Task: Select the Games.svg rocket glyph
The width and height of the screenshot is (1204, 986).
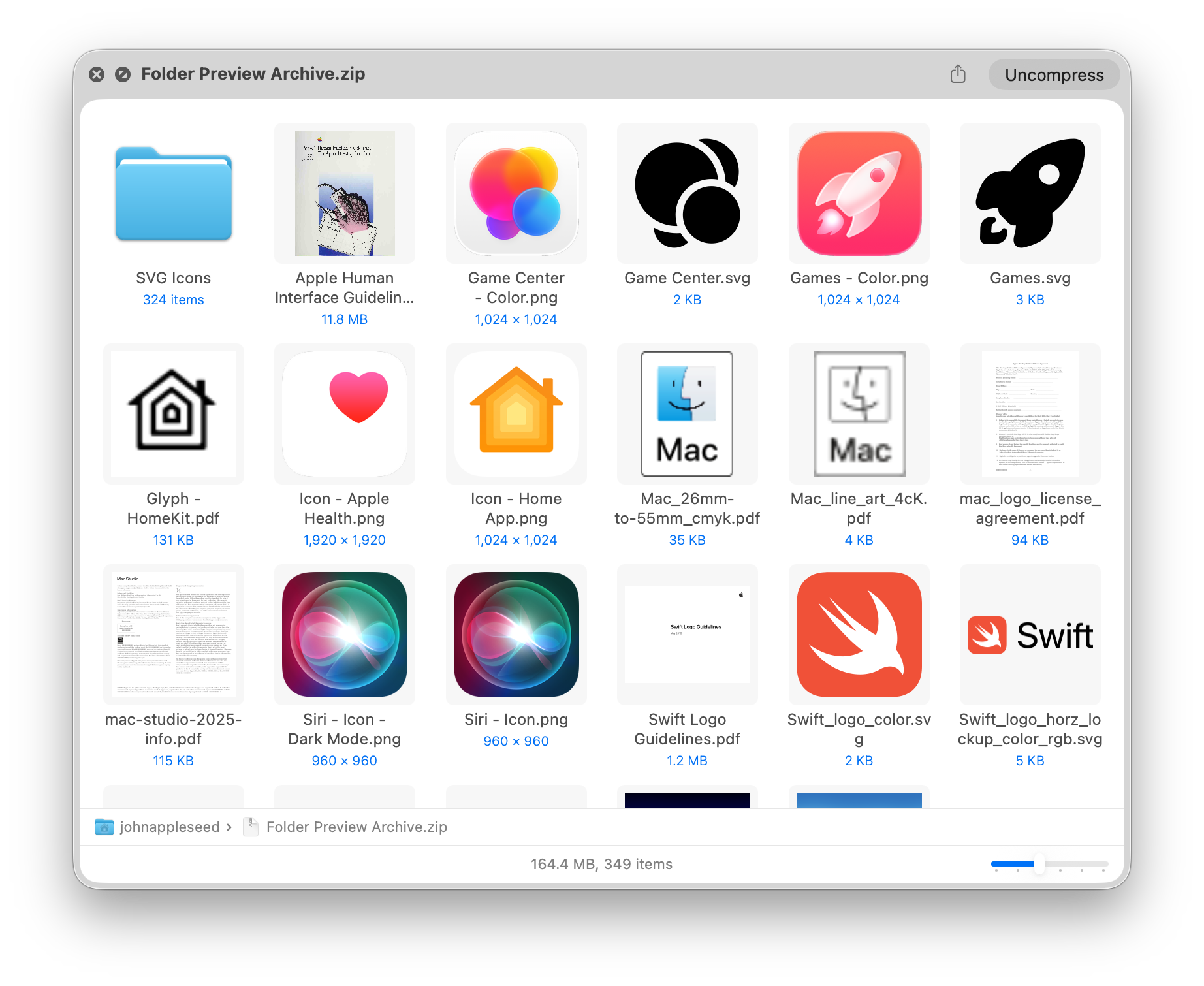Action: click(x=1030, y=194)
